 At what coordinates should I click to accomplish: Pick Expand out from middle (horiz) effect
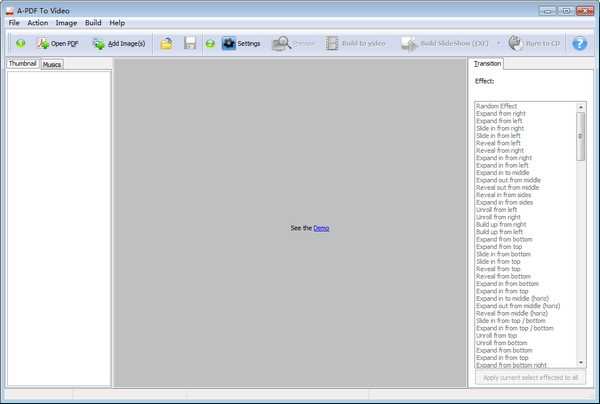[517, 304]
